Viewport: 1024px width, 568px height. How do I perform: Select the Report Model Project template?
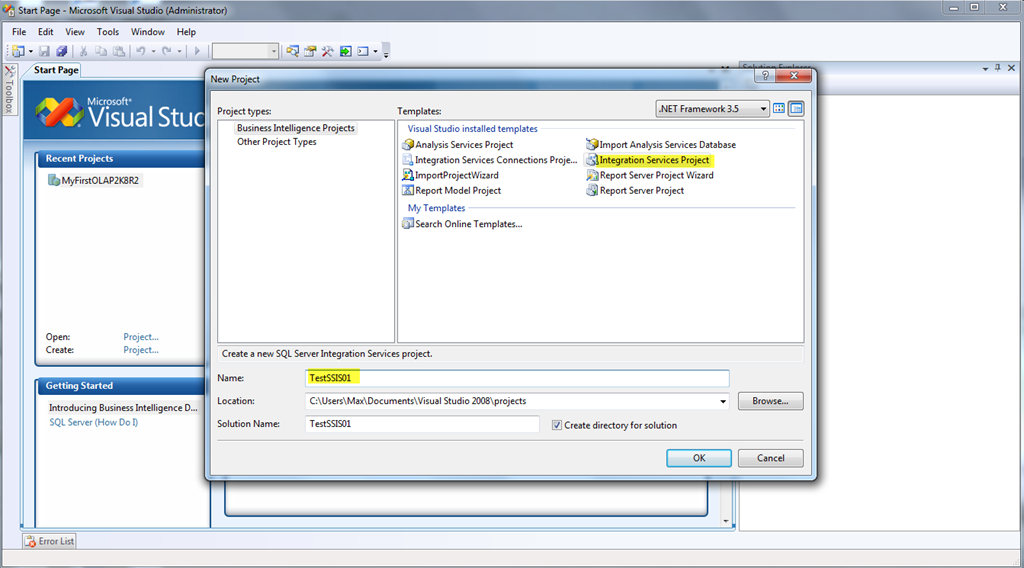452,191
